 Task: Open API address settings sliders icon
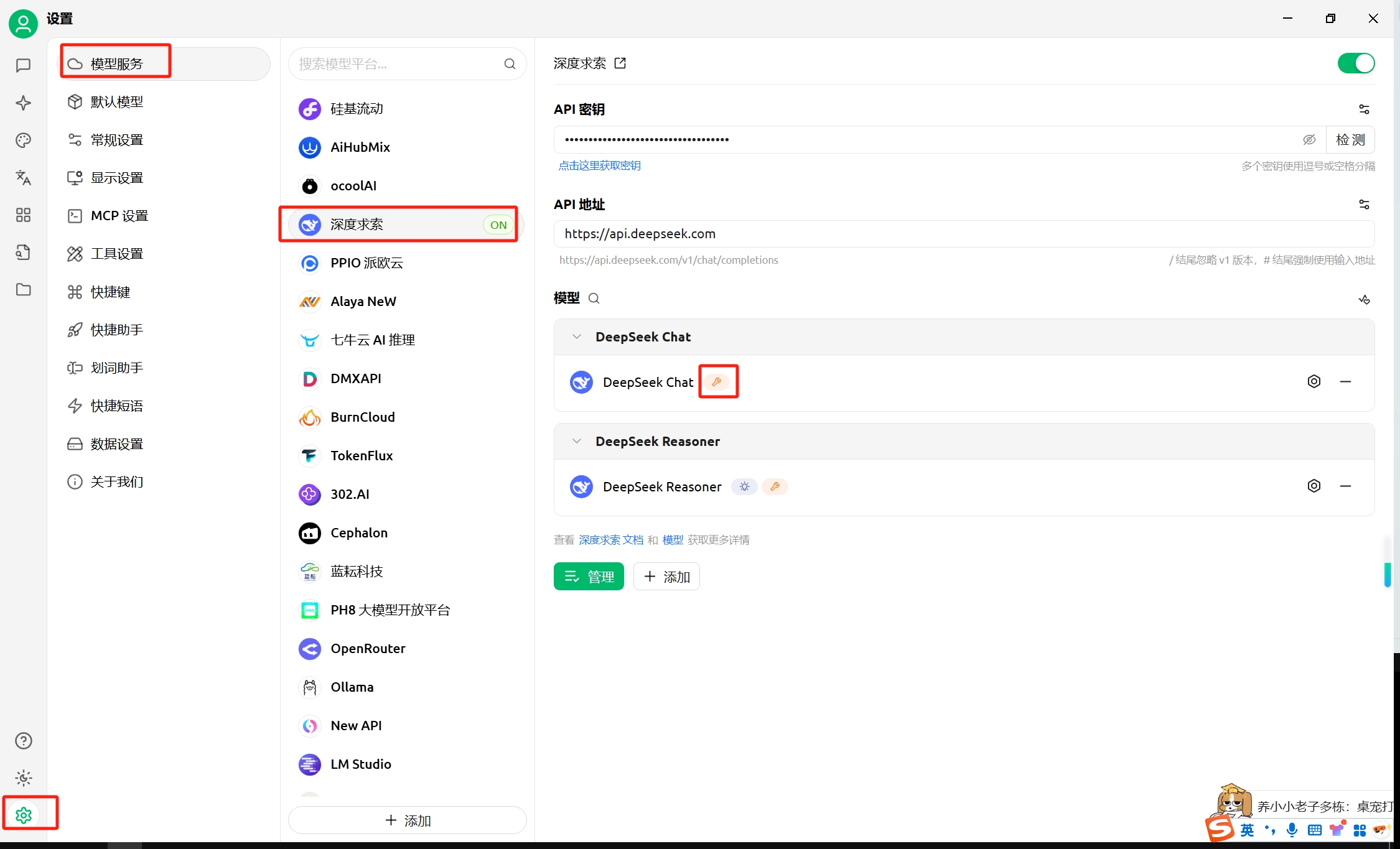1364,205
